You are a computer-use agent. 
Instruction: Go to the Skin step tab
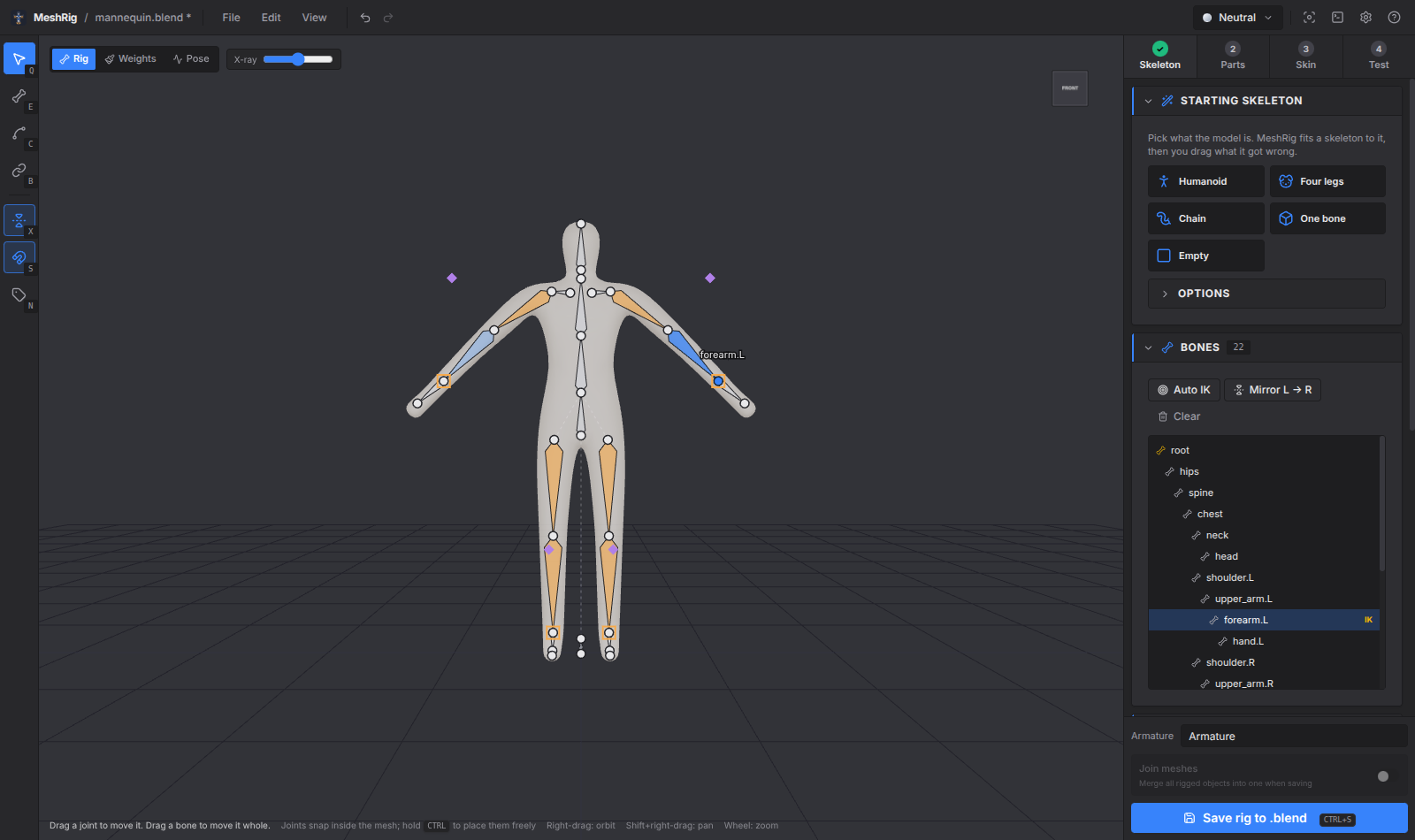pyautogui.click(x=1306, y=56)
